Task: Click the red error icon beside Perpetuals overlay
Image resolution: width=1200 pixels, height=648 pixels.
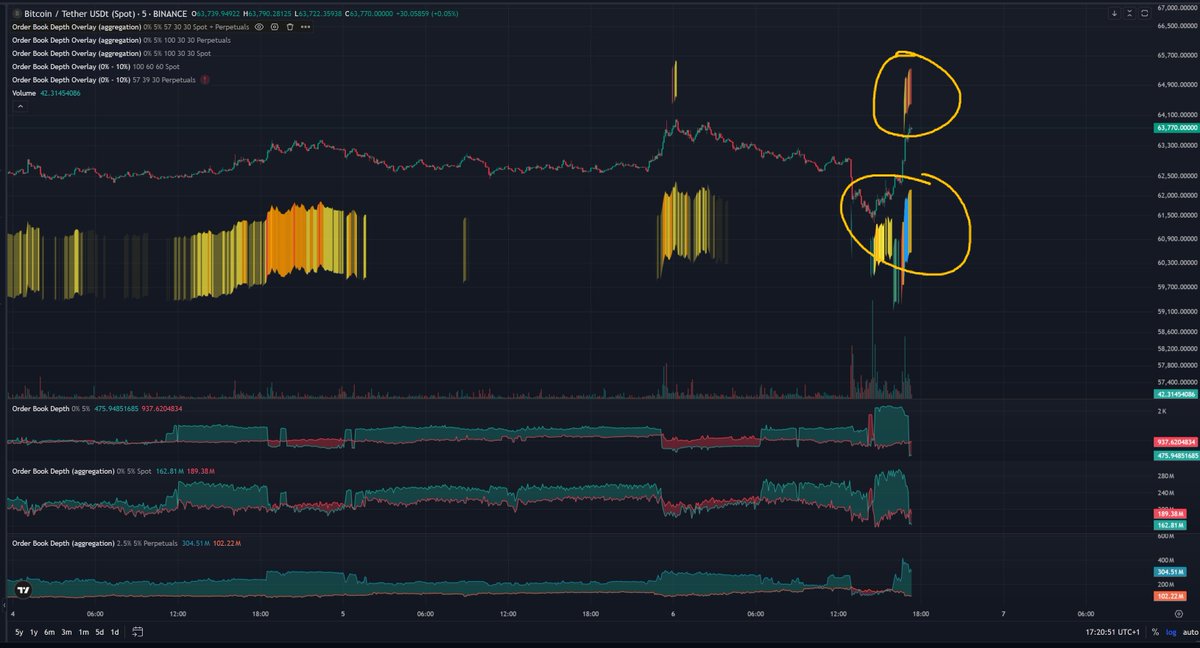Action: click(x=205, y=80)
